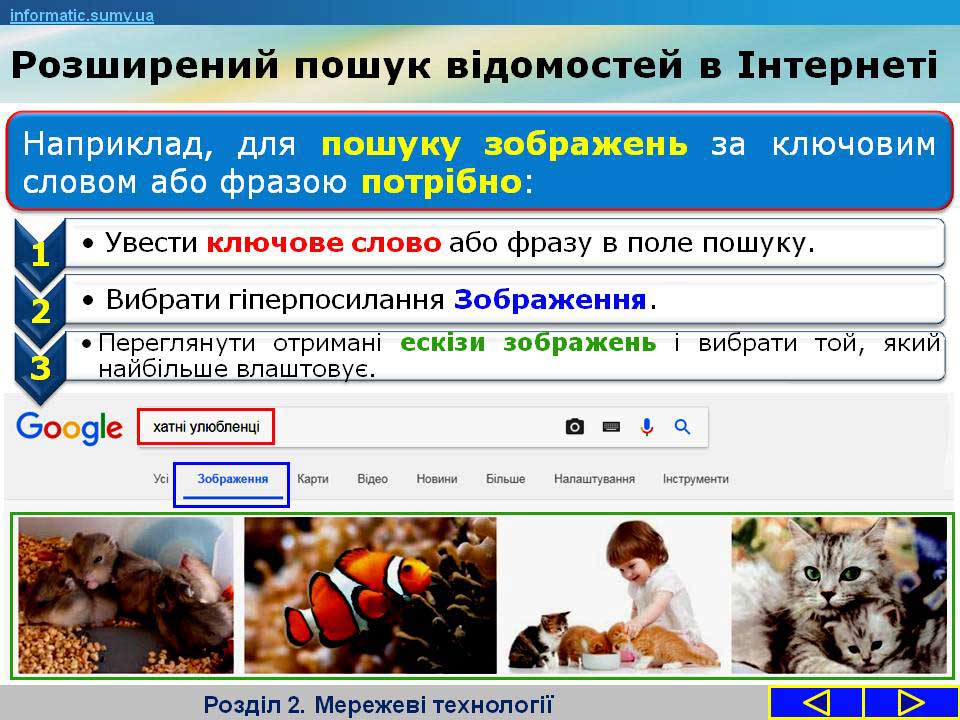Go to next slide with right arrow

click(x=910, y=703)
